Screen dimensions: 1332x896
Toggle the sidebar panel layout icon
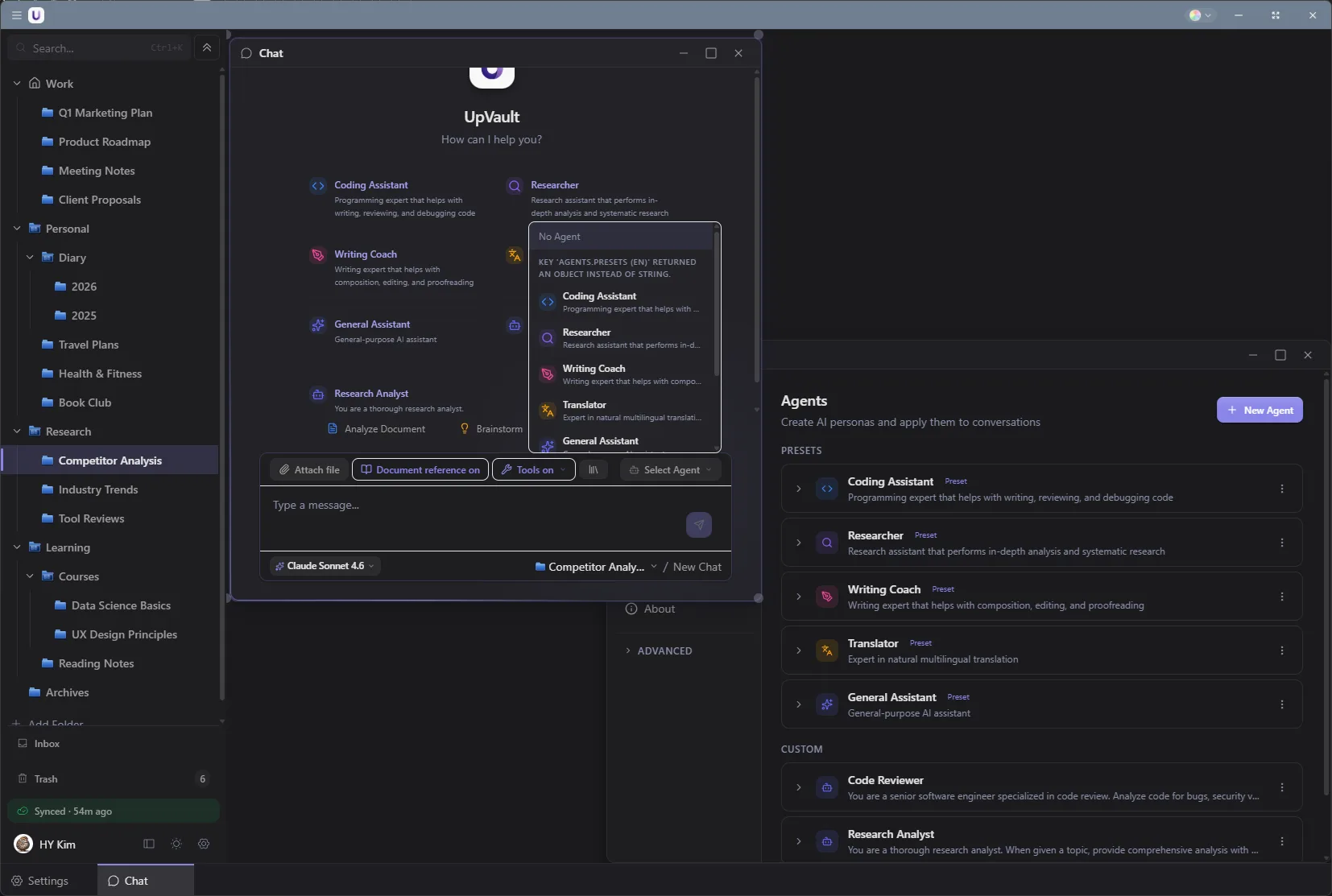click(x=149, y=844)
